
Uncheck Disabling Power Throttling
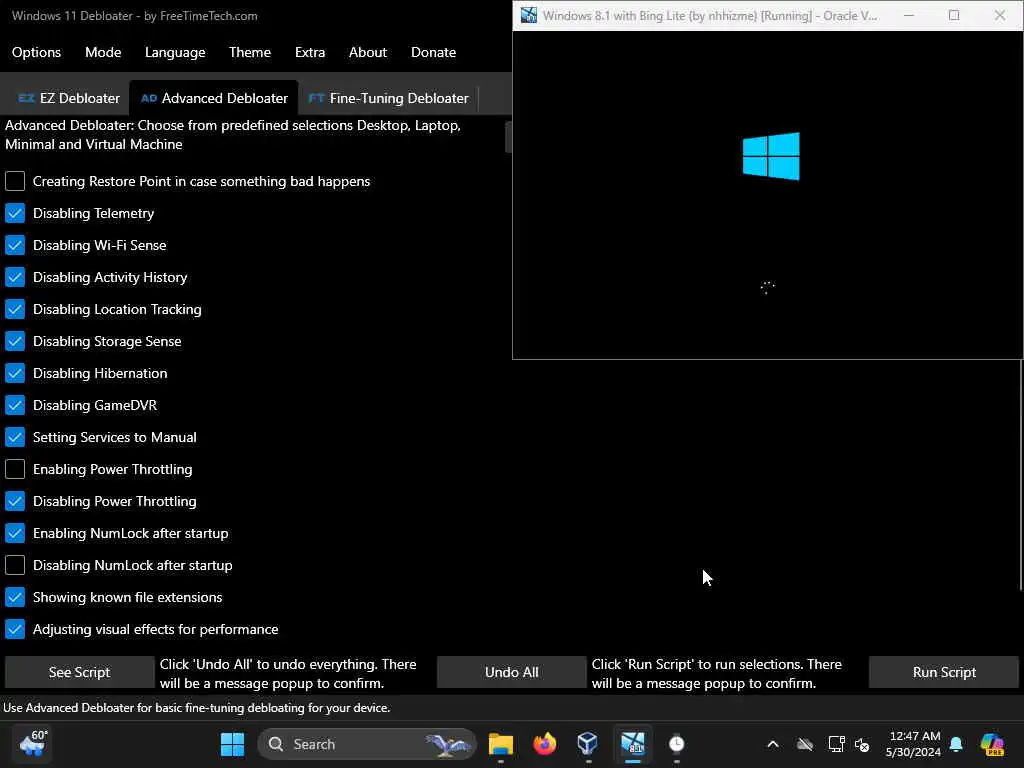coord(15,501)
